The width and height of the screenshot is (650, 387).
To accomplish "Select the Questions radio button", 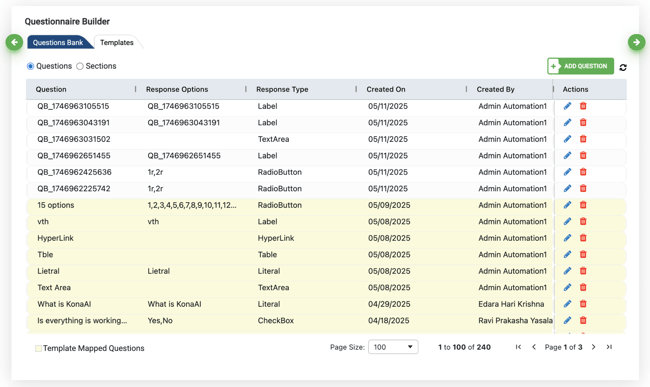I will (30, 66).
